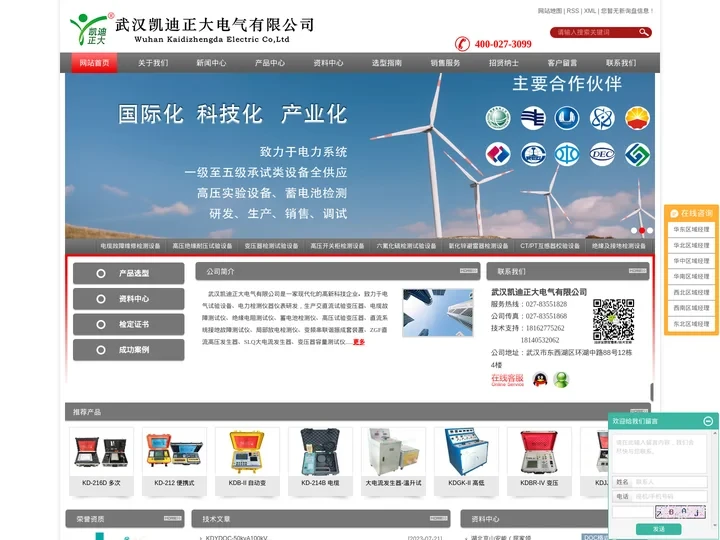Click the PetroChina red-yellow partner logo
This screenshot has width=720, height=540.
pyautogui.click(x=637, y=118)
